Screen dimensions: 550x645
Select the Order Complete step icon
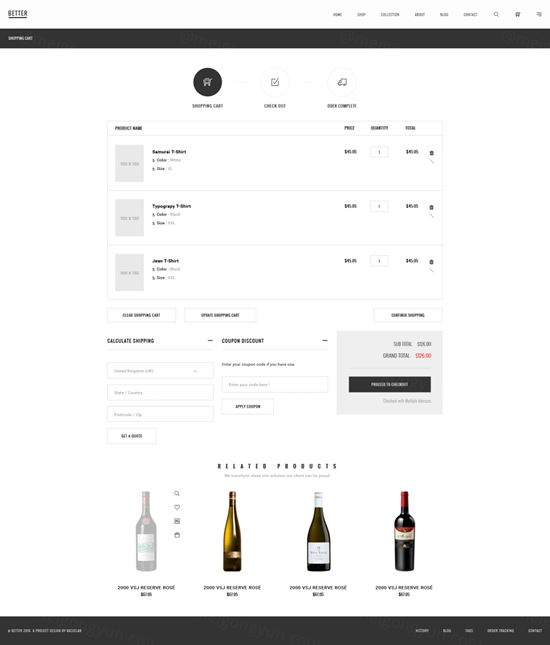pos(342,82)
